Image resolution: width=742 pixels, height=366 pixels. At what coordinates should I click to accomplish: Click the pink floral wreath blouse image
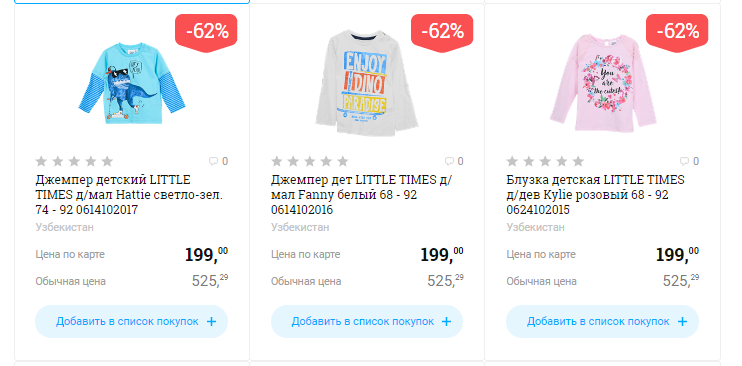(x=602, y=83)
